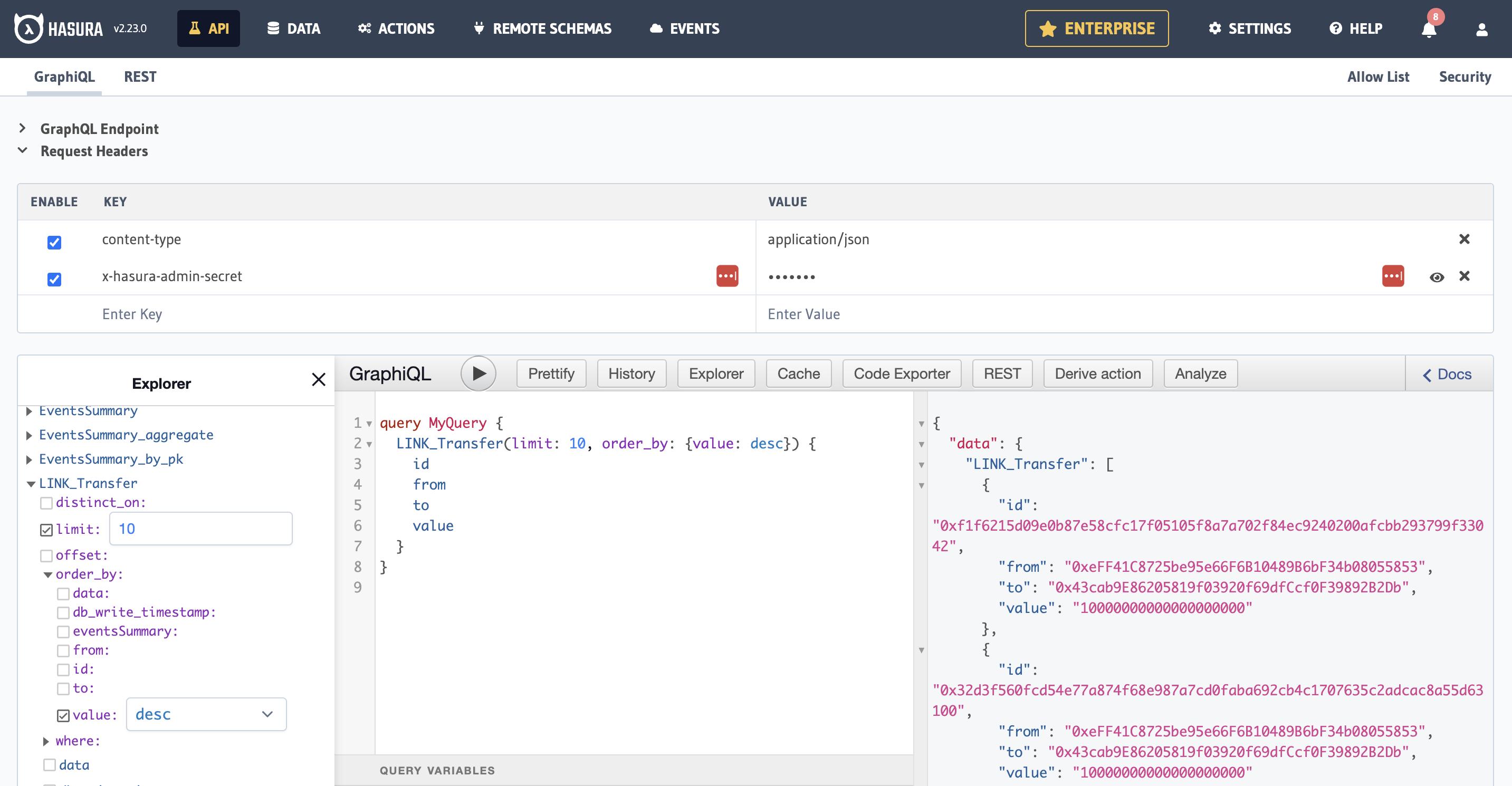
Task: Click the Prettify button
Action: [x=551, y=373]
